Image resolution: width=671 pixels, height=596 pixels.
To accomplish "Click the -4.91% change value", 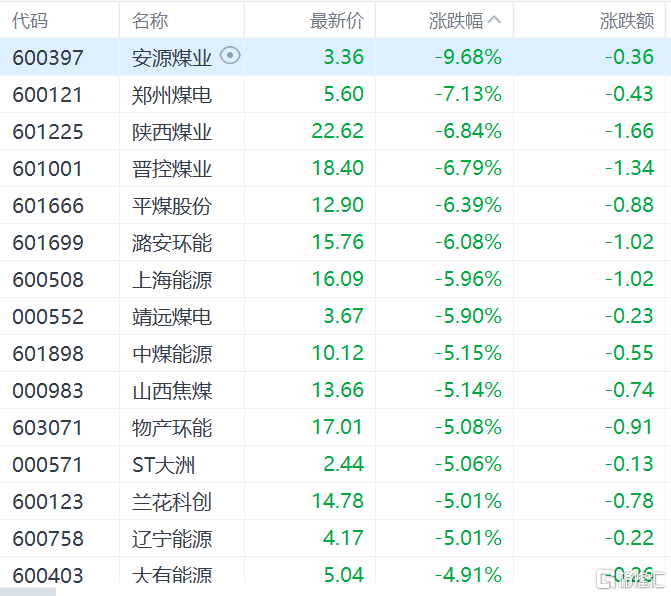I will [469, 575].
